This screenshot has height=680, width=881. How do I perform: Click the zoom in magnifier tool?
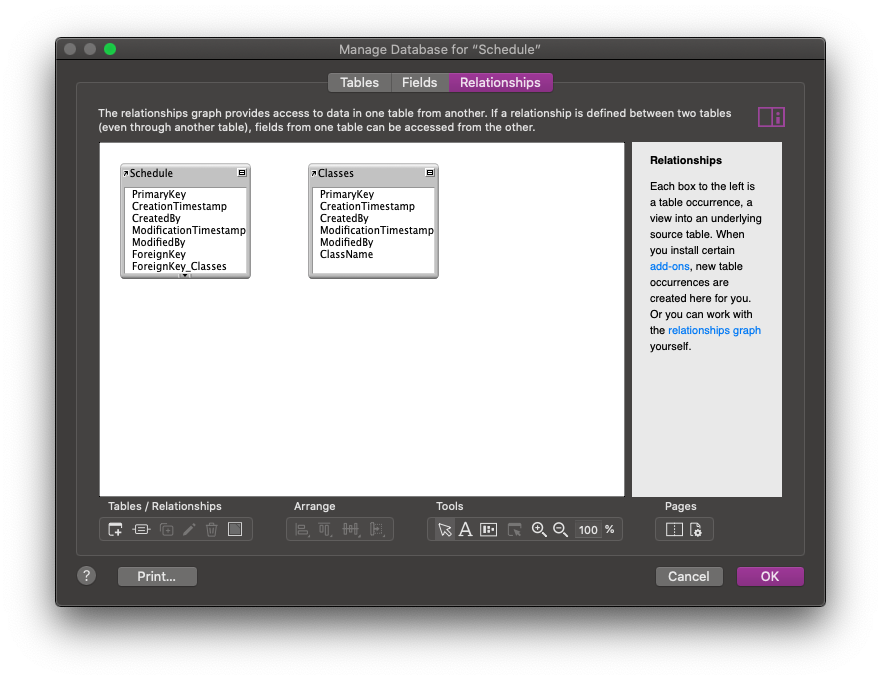[x=539, y=529]
